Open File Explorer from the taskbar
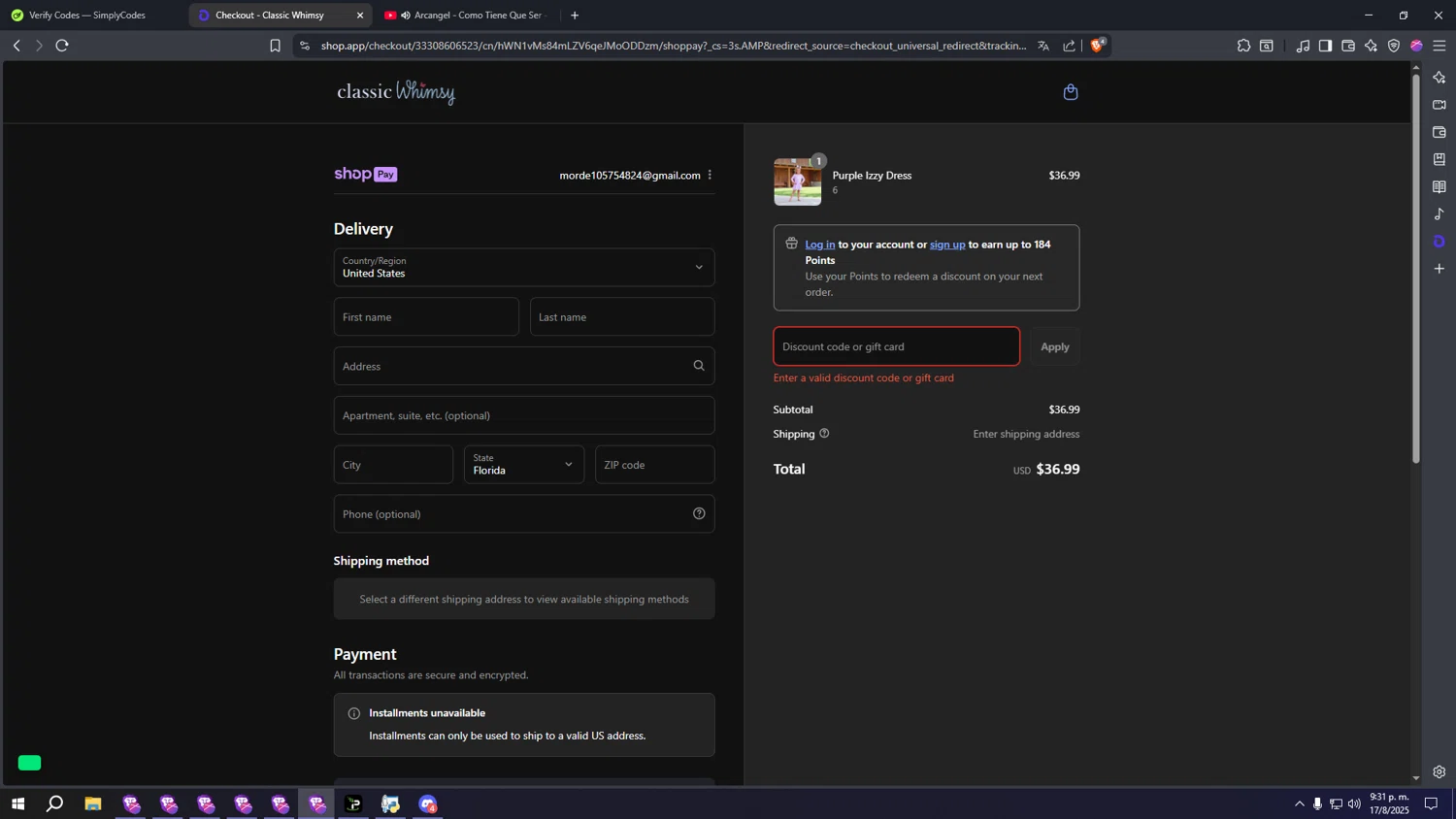This screenshot has height=819, width=1456. click(x=93, y=803)
